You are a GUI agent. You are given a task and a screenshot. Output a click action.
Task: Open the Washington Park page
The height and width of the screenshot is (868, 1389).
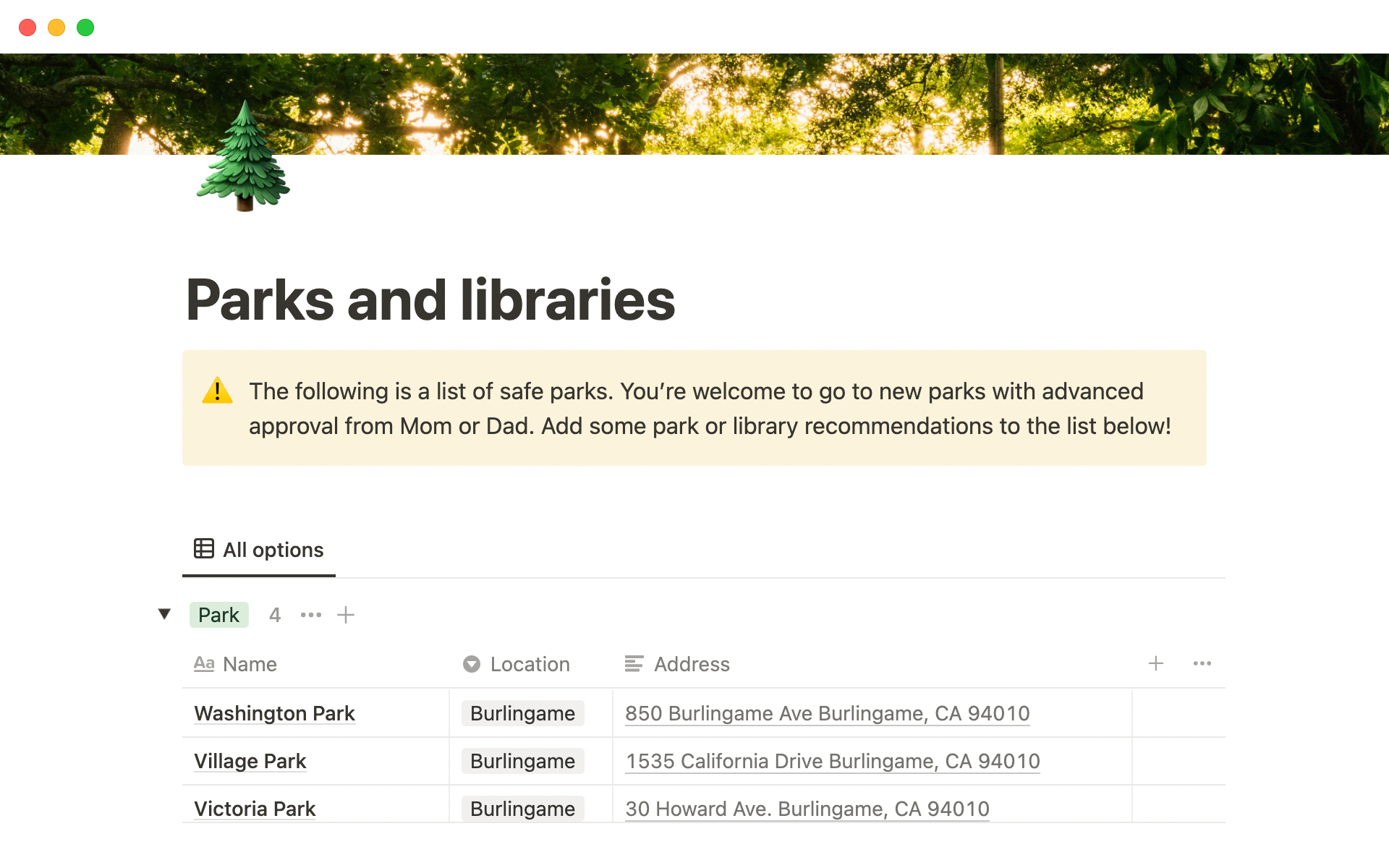tap(274, 713)
